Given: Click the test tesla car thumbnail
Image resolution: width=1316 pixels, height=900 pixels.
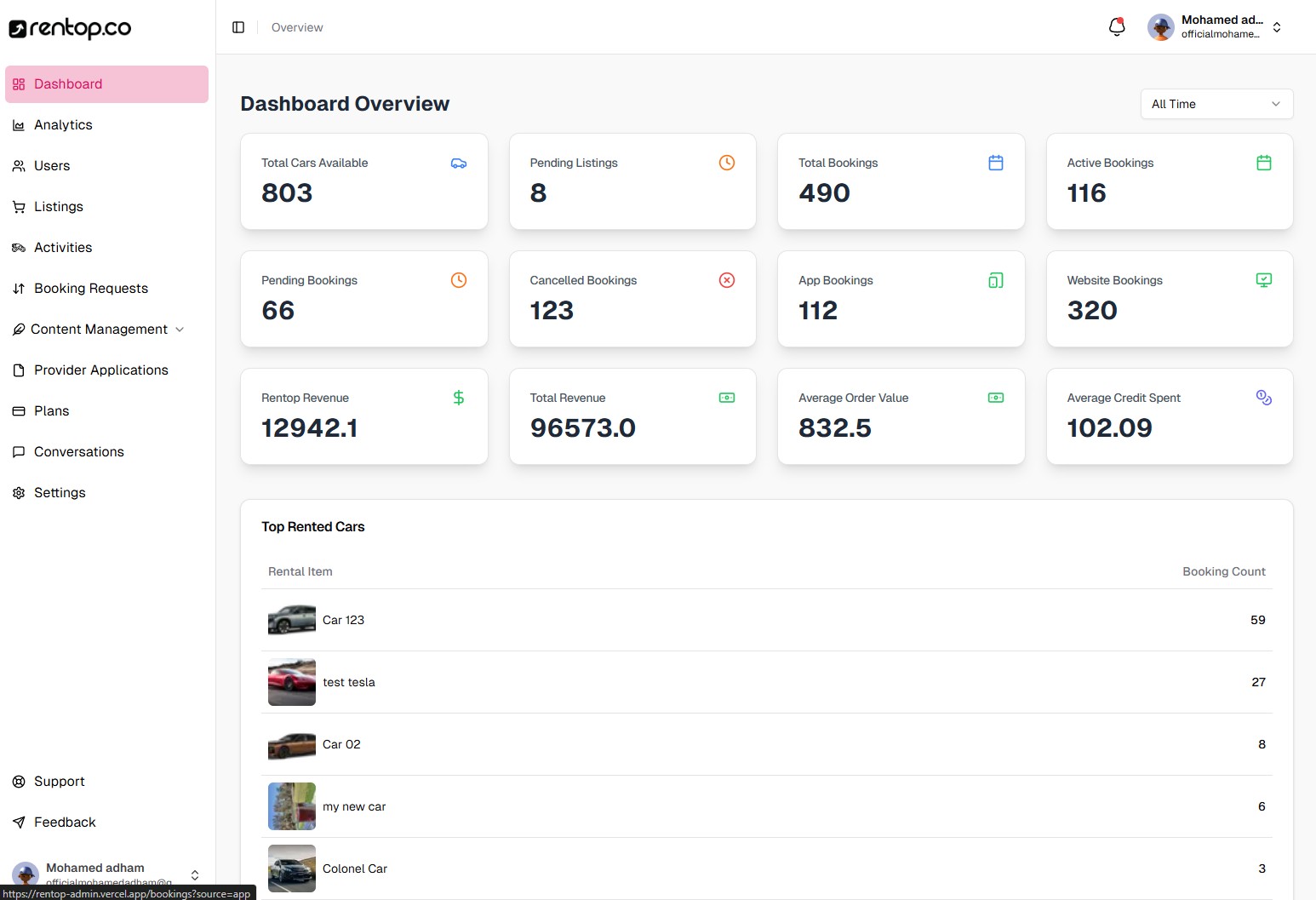Looking at the screenshot, I should pyautogui.click(x=292, y=682).
